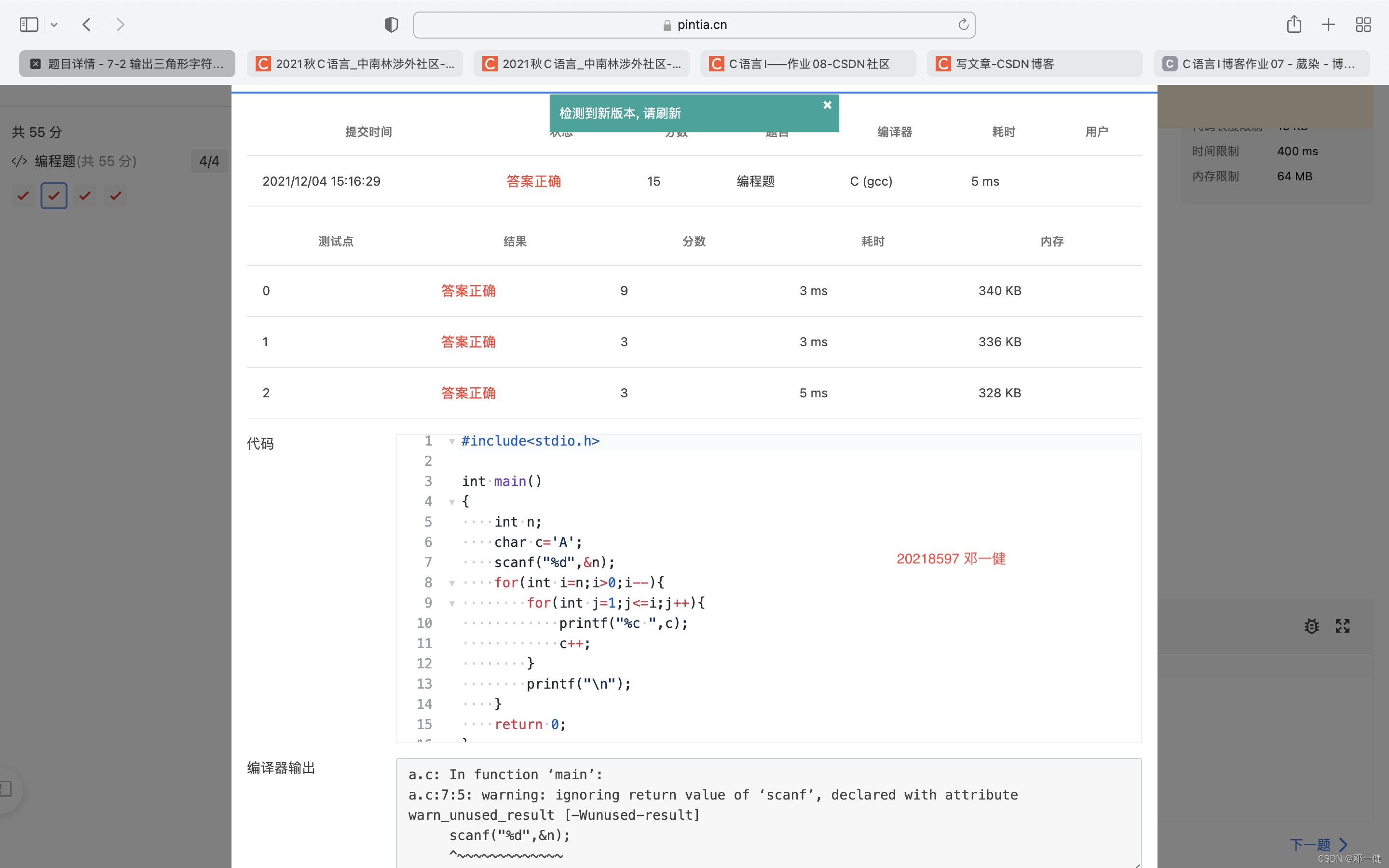Screen dimensions: 1389x868
Task: Switch to second 2021秋C语言_中南林涉外社区 tab
Action: (x=582, y=64)
